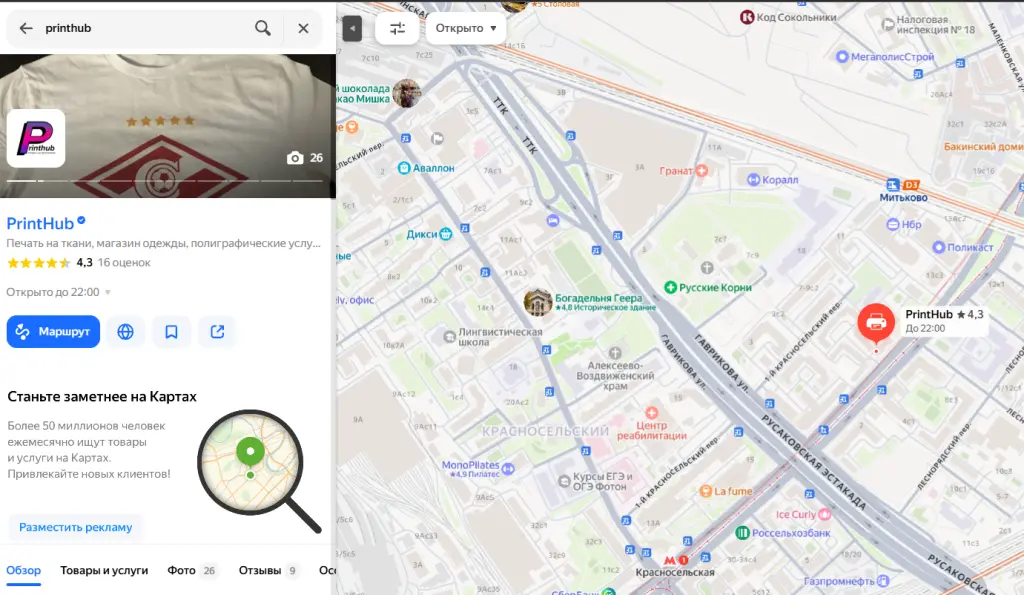Select the Дикси store marker
Screen dimensions: 1024x595
point(446,234)
